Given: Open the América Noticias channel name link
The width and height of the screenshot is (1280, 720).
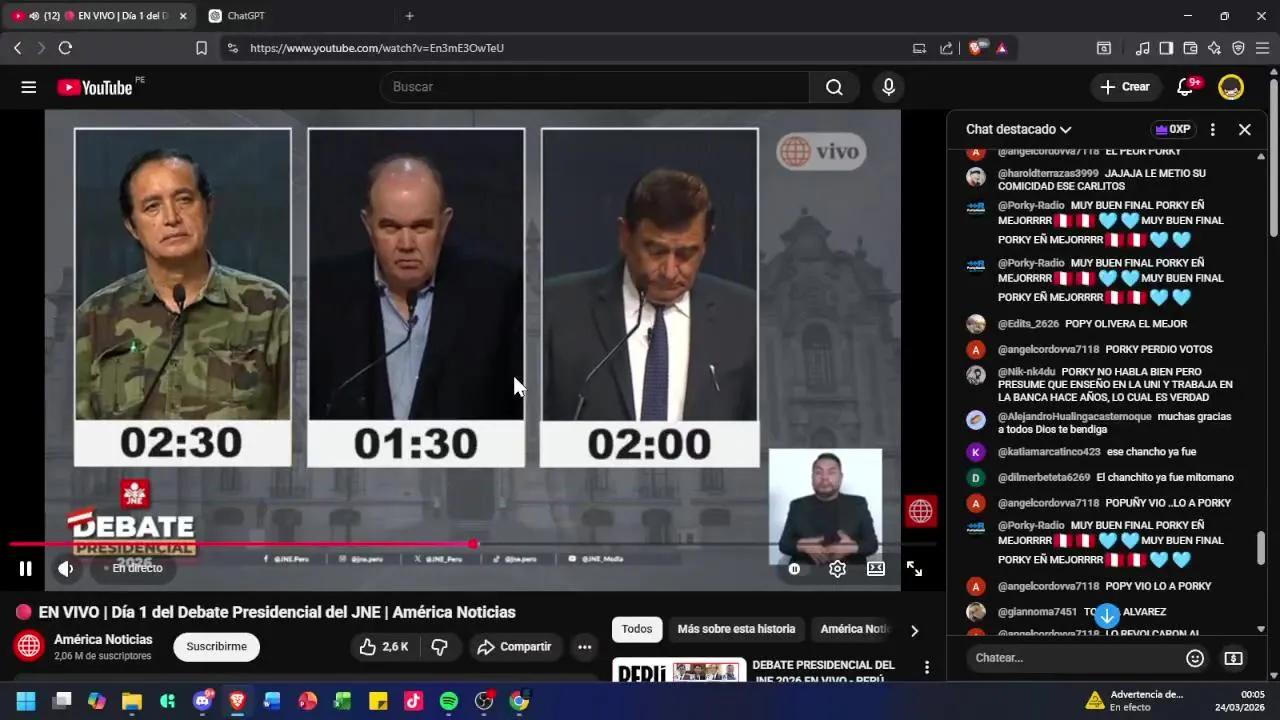Looking at the screenshot, I should click(103, 639).
